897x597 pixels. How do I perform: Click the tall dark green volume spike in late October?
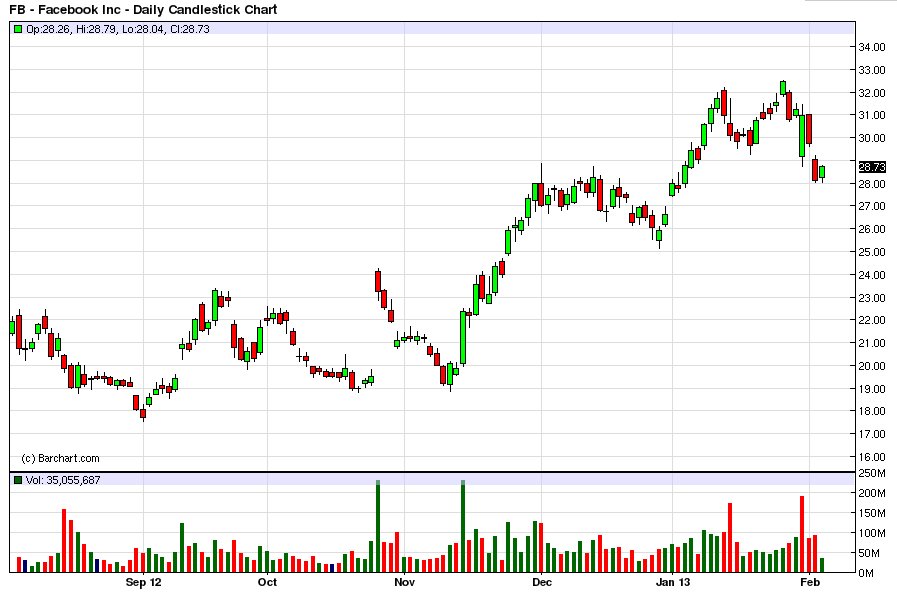tap(378, 526)
